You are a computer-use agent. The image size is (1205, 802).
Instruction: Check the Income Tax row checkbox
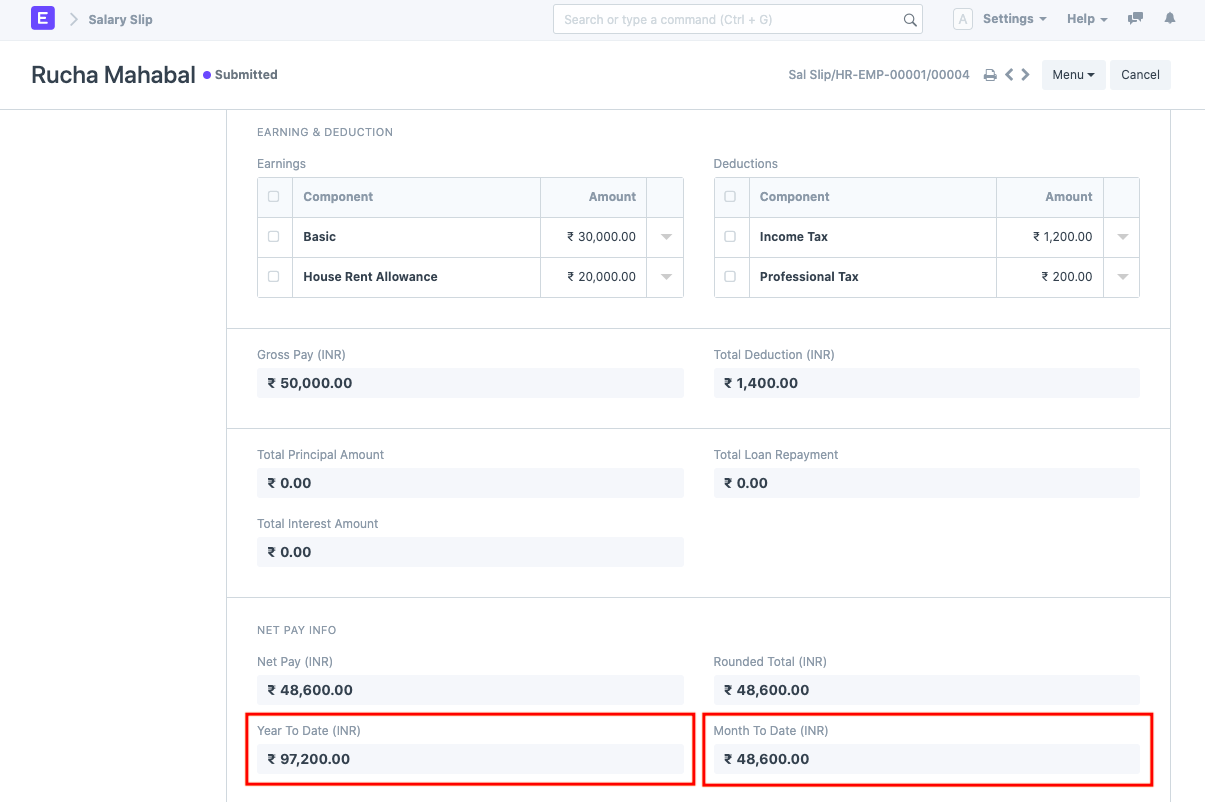coord(730,237)
